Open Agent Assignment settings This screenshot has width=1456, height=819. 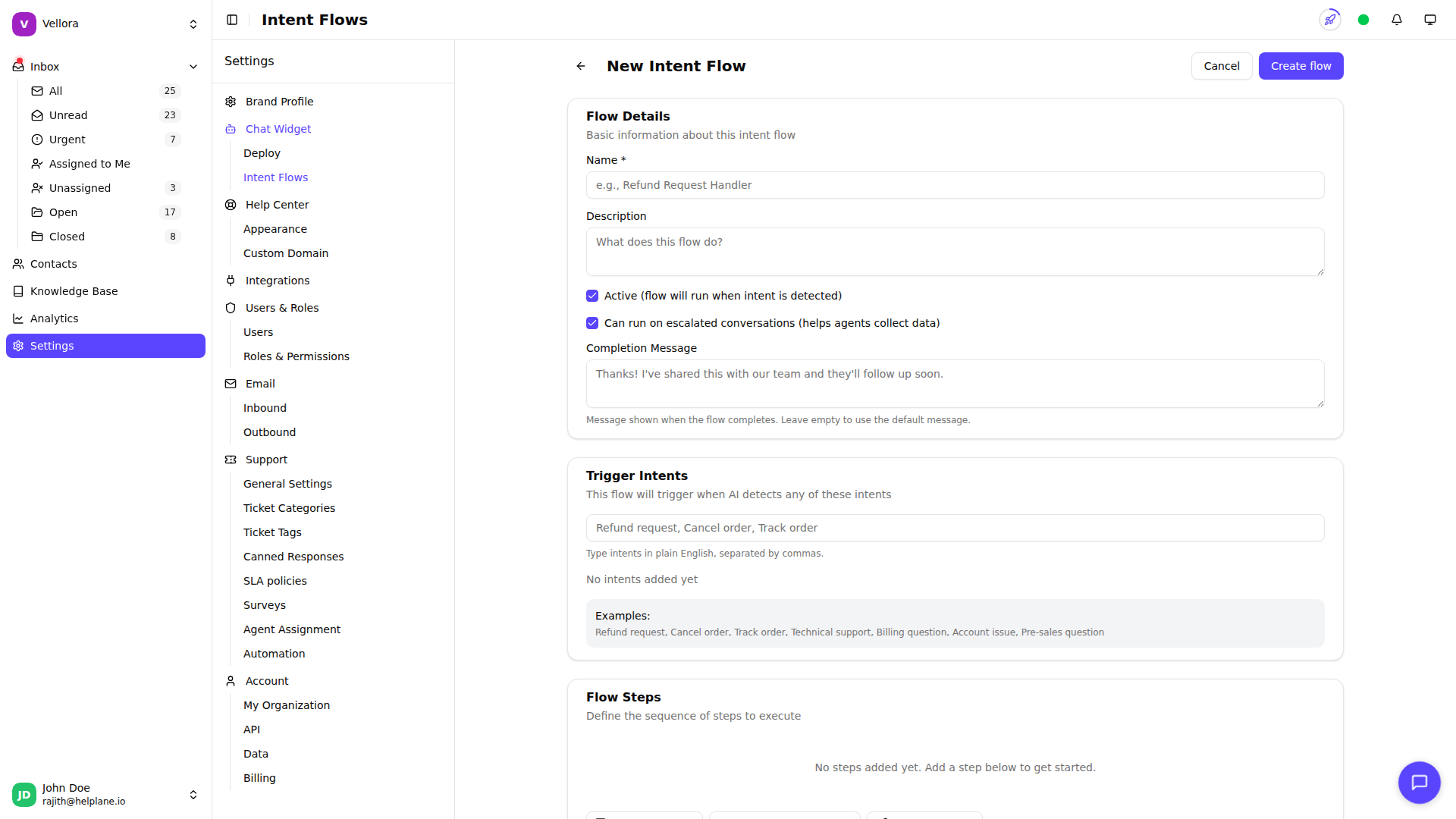click(292, 629)
